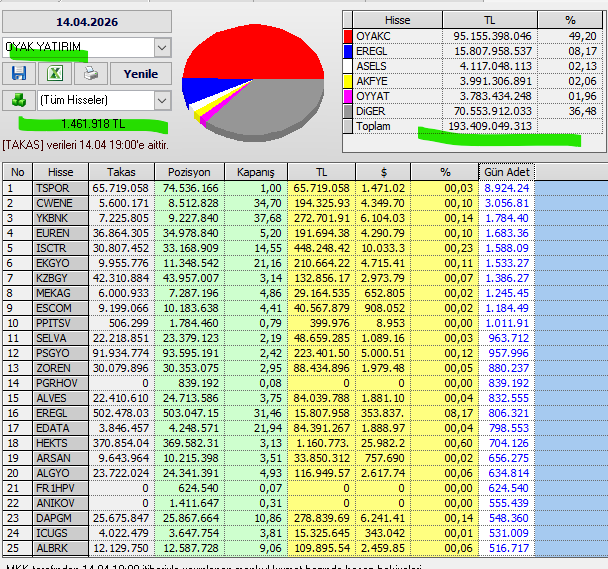Select the ZOREN stock cell

coord(60,368)
